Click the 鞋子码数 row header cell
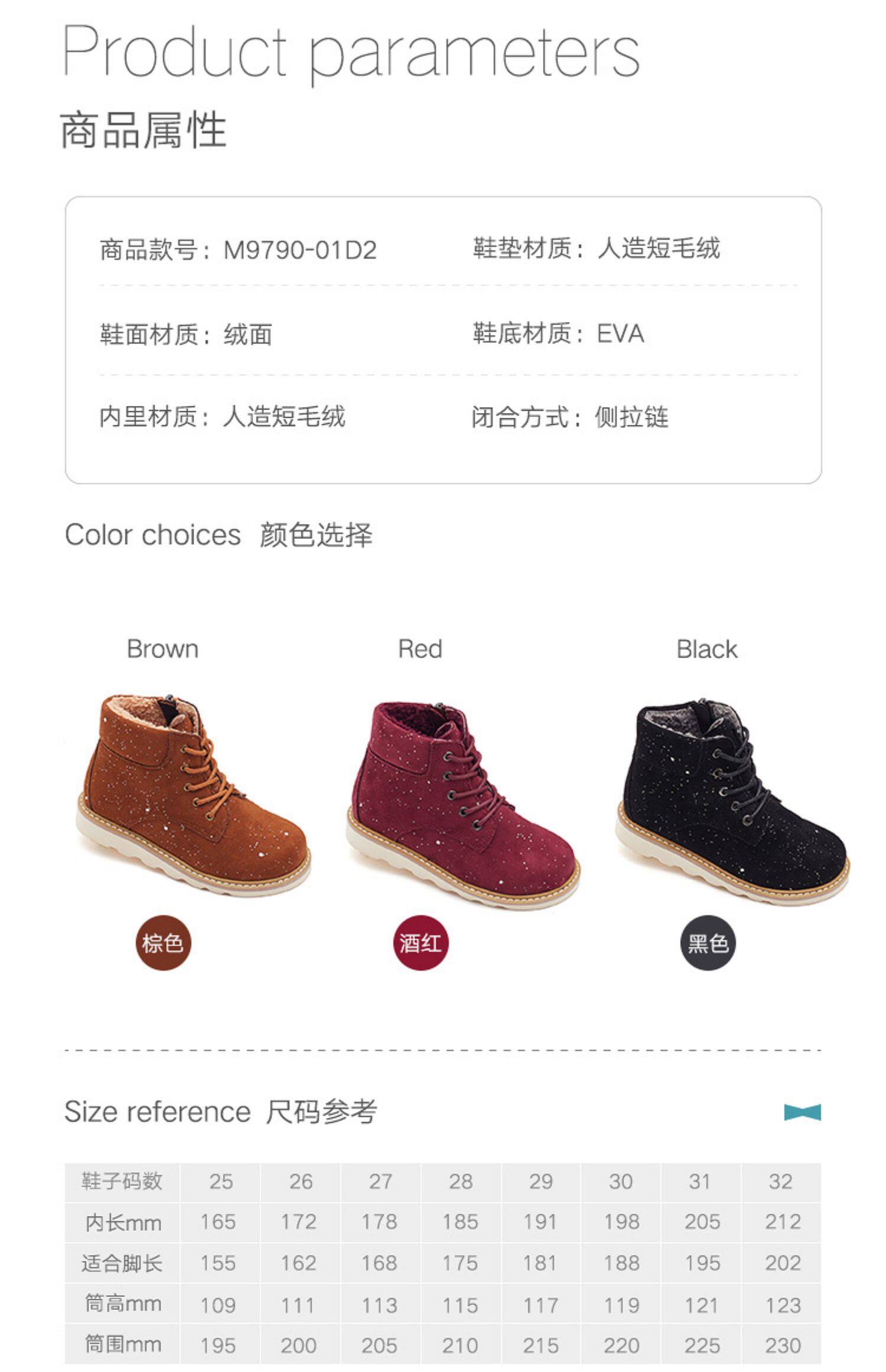Screen dimensions: 886x1372 point(122,1182)
